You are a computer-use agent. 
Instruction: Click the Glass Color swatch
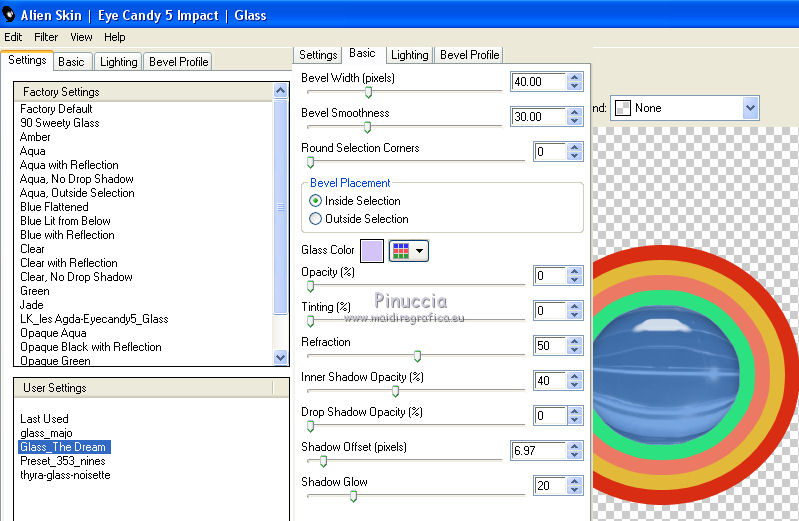click(x=371, y=251)
